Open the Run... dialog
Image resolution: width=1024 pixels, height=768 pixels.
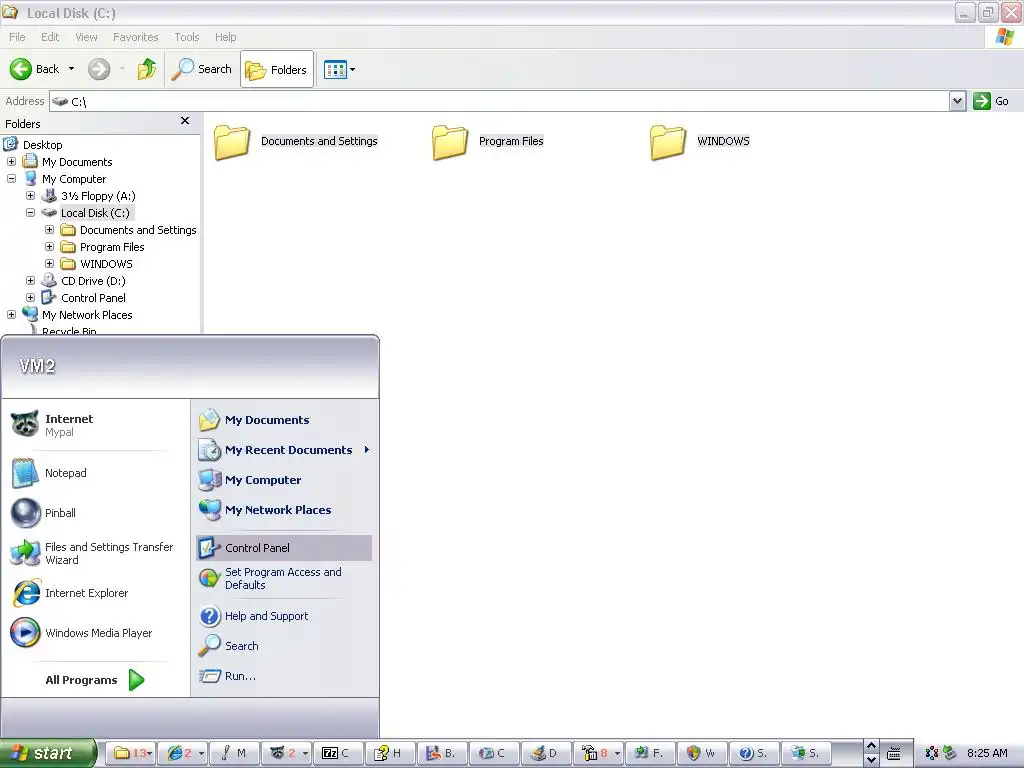284,676
